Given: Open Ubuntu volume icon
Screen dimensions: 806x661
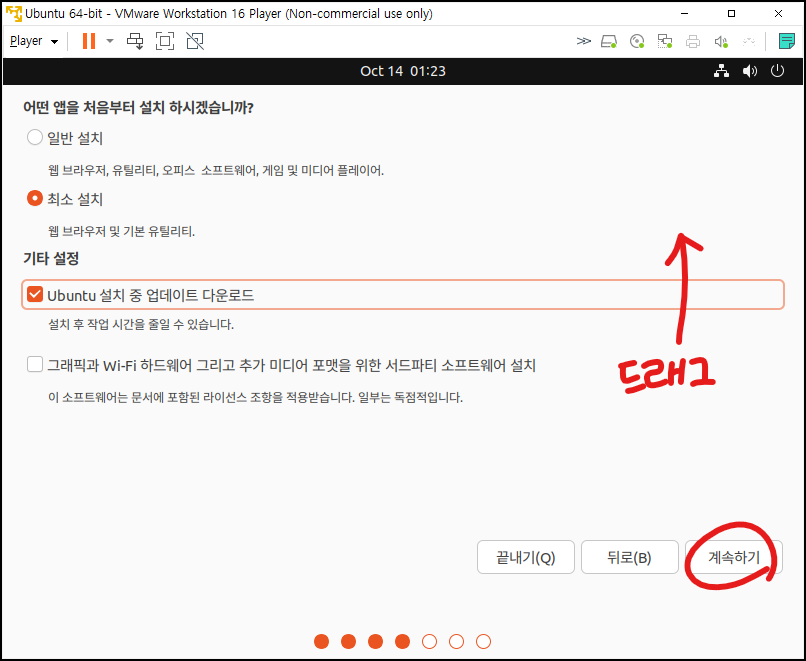Looking at the screenshot, I should 750,71.
